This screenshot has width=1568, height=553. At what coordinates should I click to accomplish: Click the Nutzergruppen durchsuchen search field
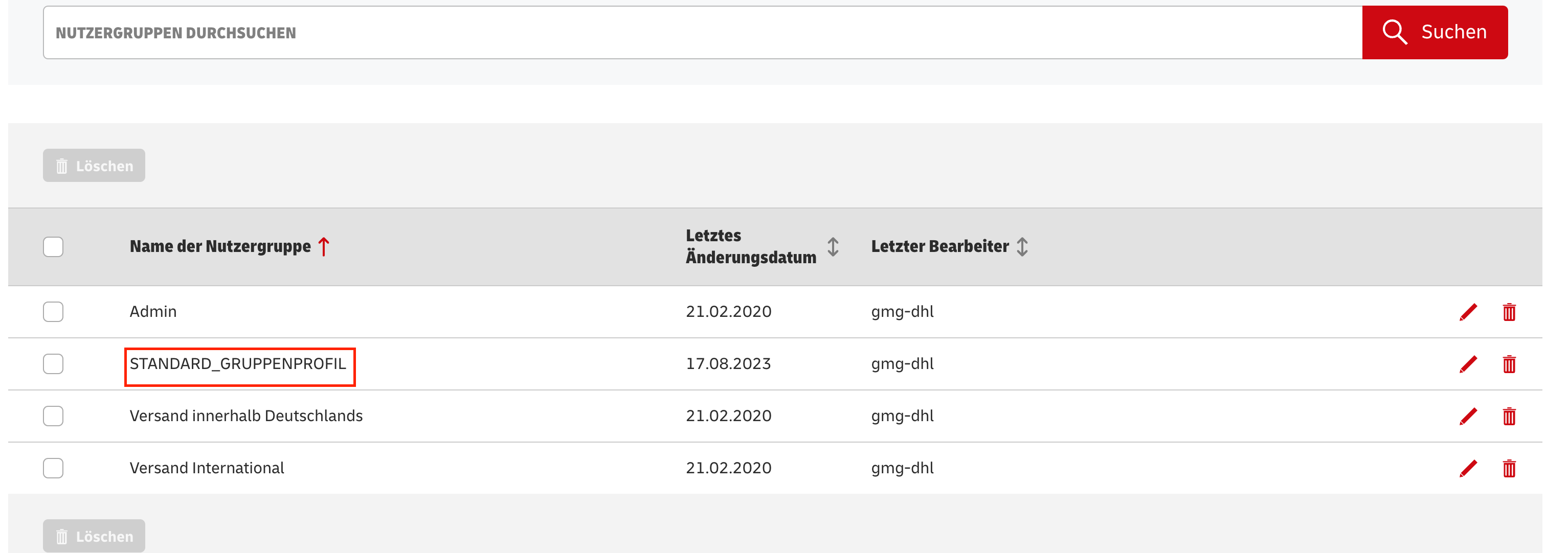coord(487,32)
